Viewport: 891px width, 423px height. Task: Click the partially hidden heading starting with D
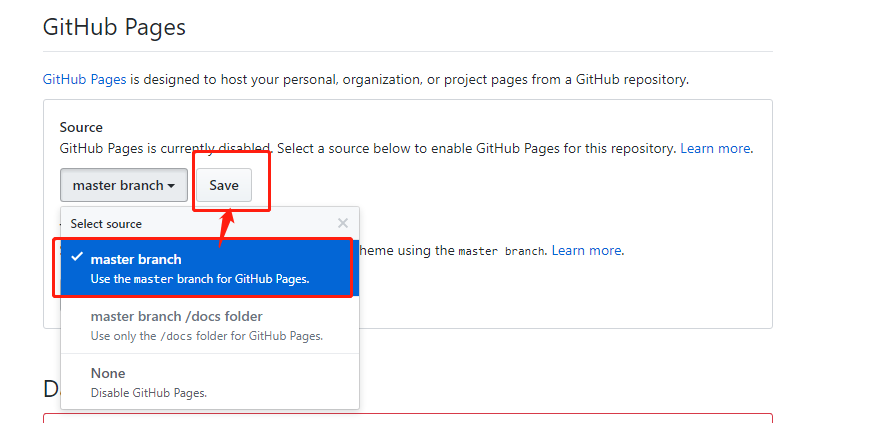click(x=50, y=389)
